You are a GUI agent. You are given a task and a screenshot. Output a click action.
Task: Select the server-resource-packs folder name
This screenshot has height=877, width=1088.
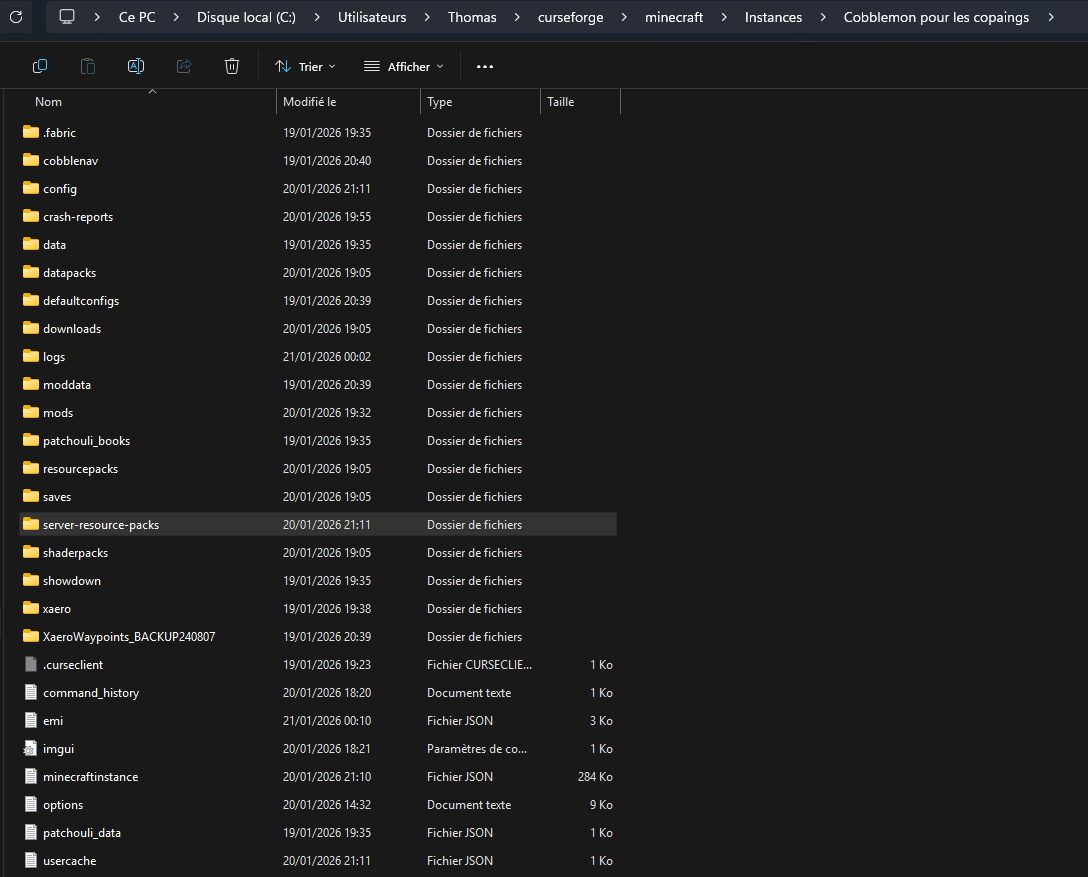click(x=101, y=525)
